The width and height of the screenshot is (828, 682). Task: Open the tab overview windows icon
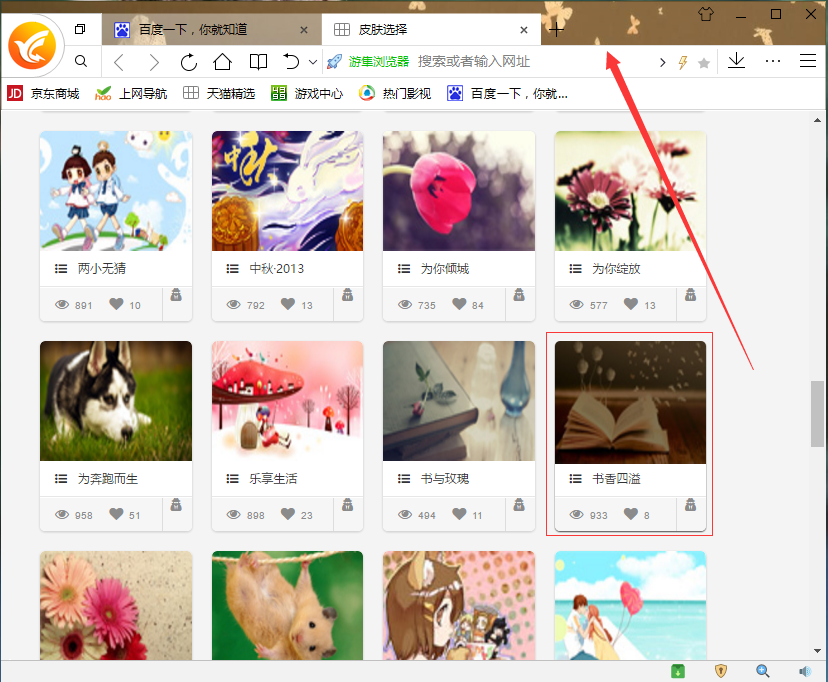coord(80,30)
